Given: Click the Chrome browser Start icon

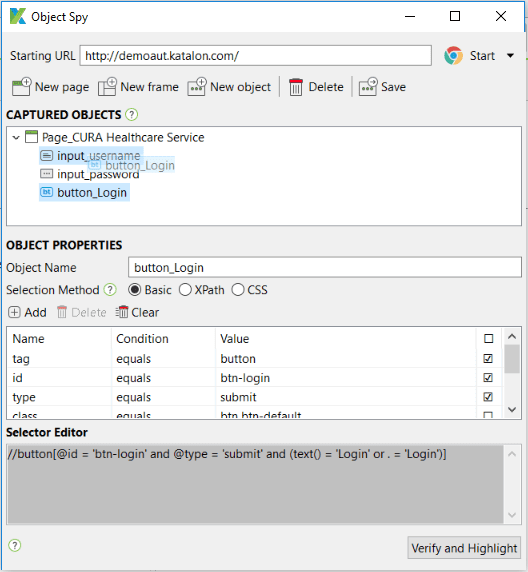Looking at the screenshot, I should click(x=453, y=56).
